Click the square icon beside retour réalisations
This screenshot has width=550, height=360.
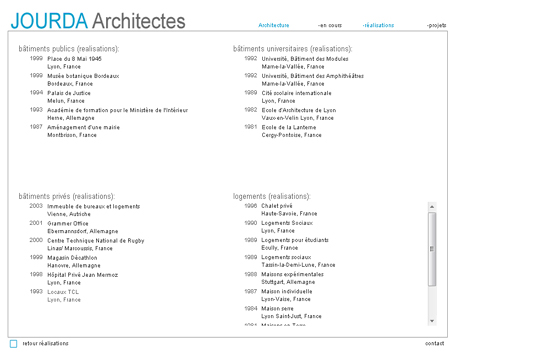[x=13, y=344]
